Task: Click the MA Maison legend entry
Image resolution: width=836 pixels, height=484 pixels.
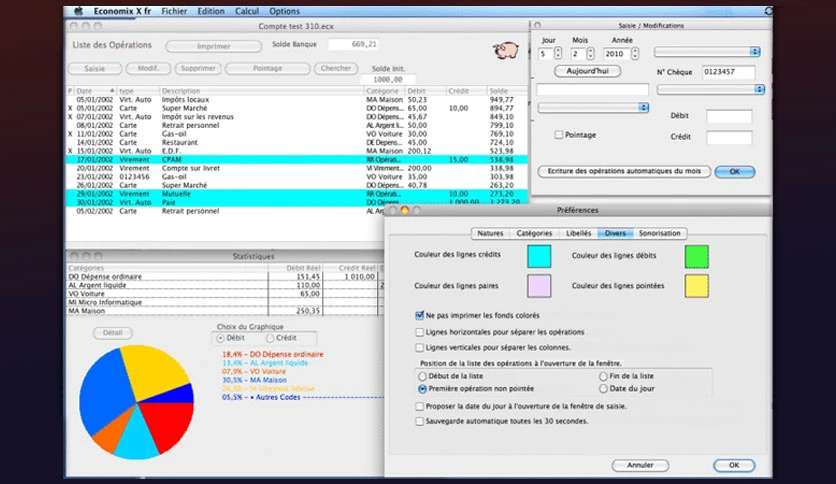Action: tap(254, 380)
